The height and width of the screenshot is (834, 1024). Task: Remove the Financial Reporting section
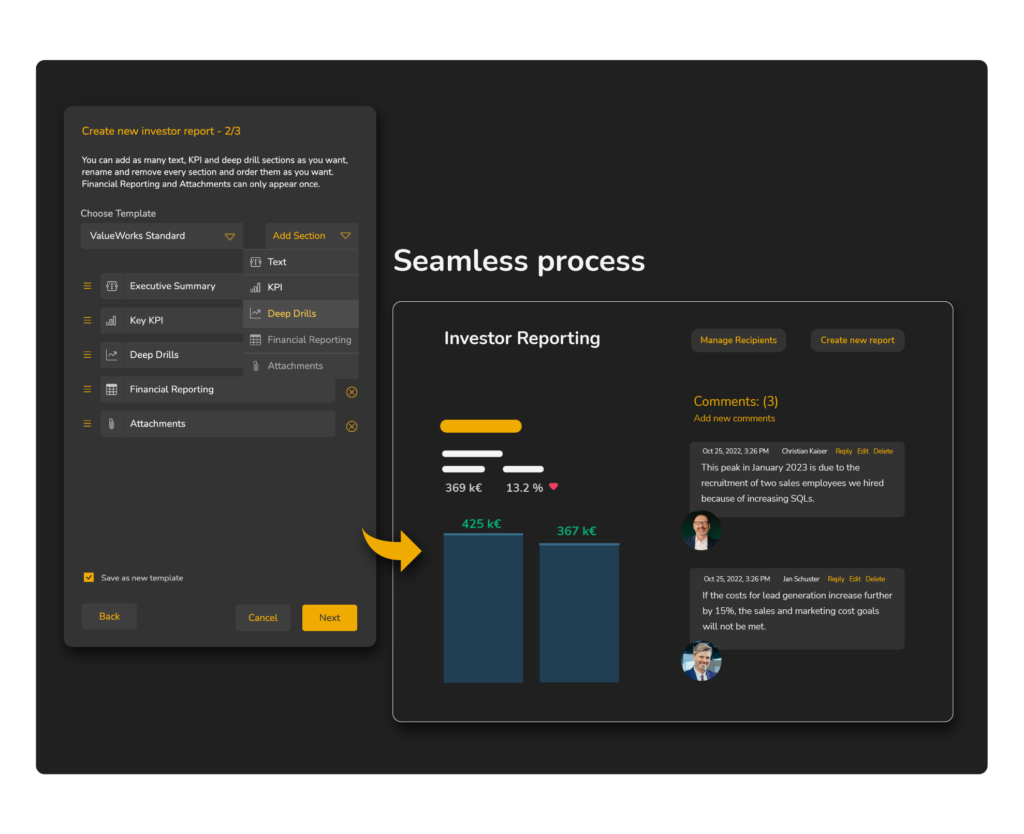point(351,392)
